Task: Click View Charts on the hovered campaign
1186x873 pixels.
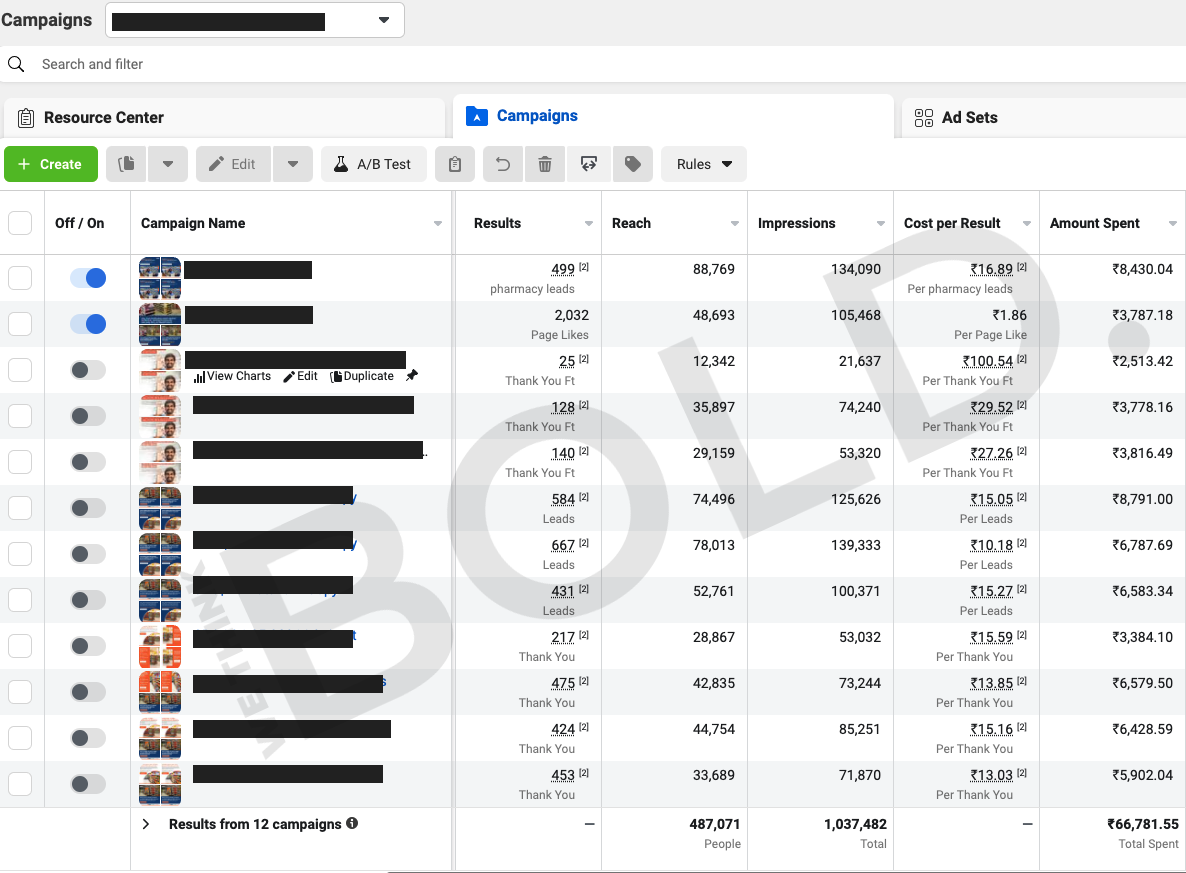Action: pos(232,376)
